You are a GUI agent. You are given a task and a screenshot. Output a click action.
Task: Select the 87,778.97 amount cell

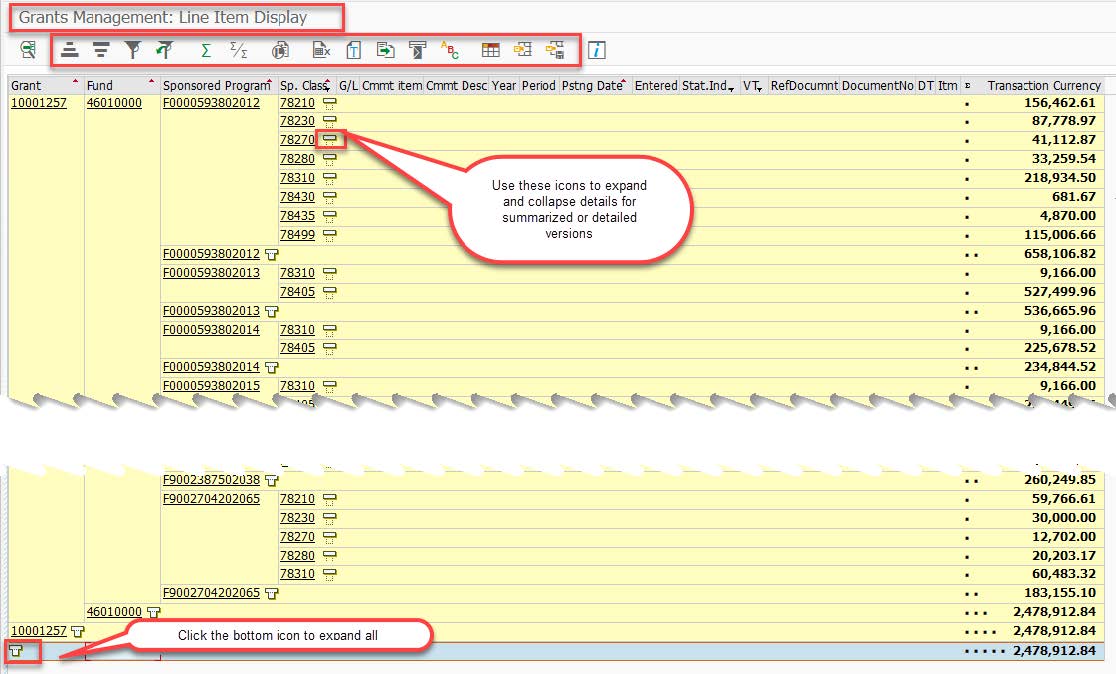pos(1064,121)
